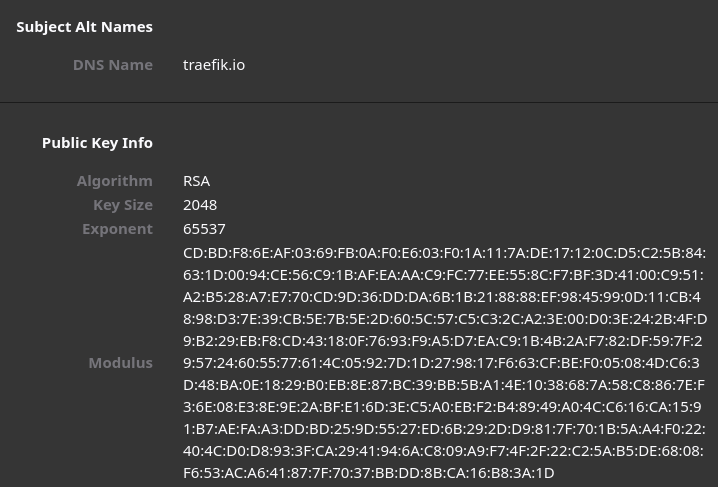This screenshot has height=487, width=718.
Task: Click the modulus line starting 40:4C:D0
Action: (443, 451)
